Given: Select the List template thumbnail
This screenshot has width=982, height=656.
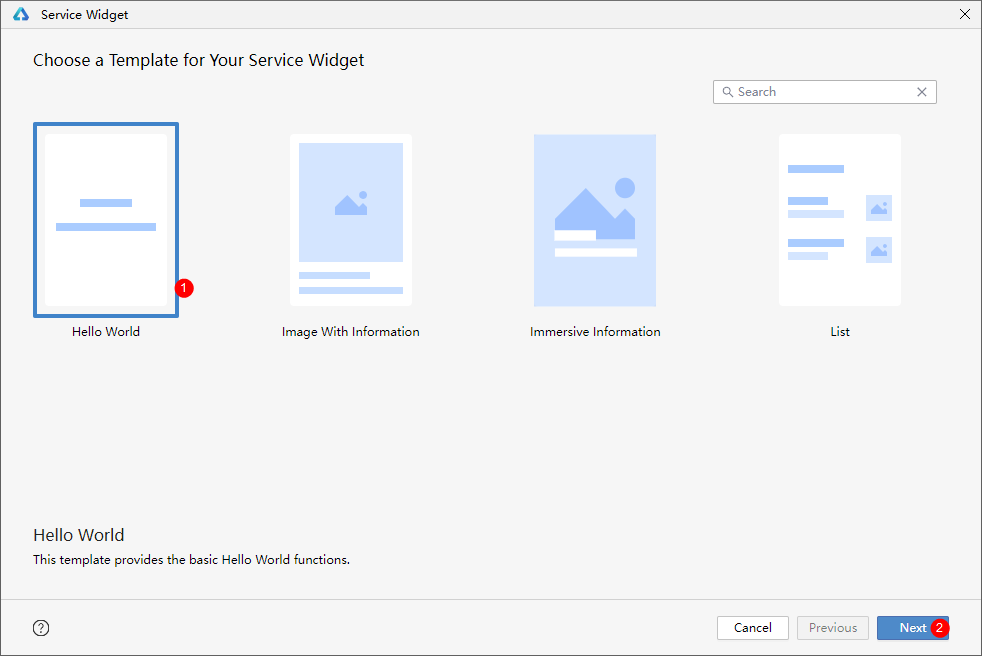Looking at the screenshot, I should tap(840, 220).
